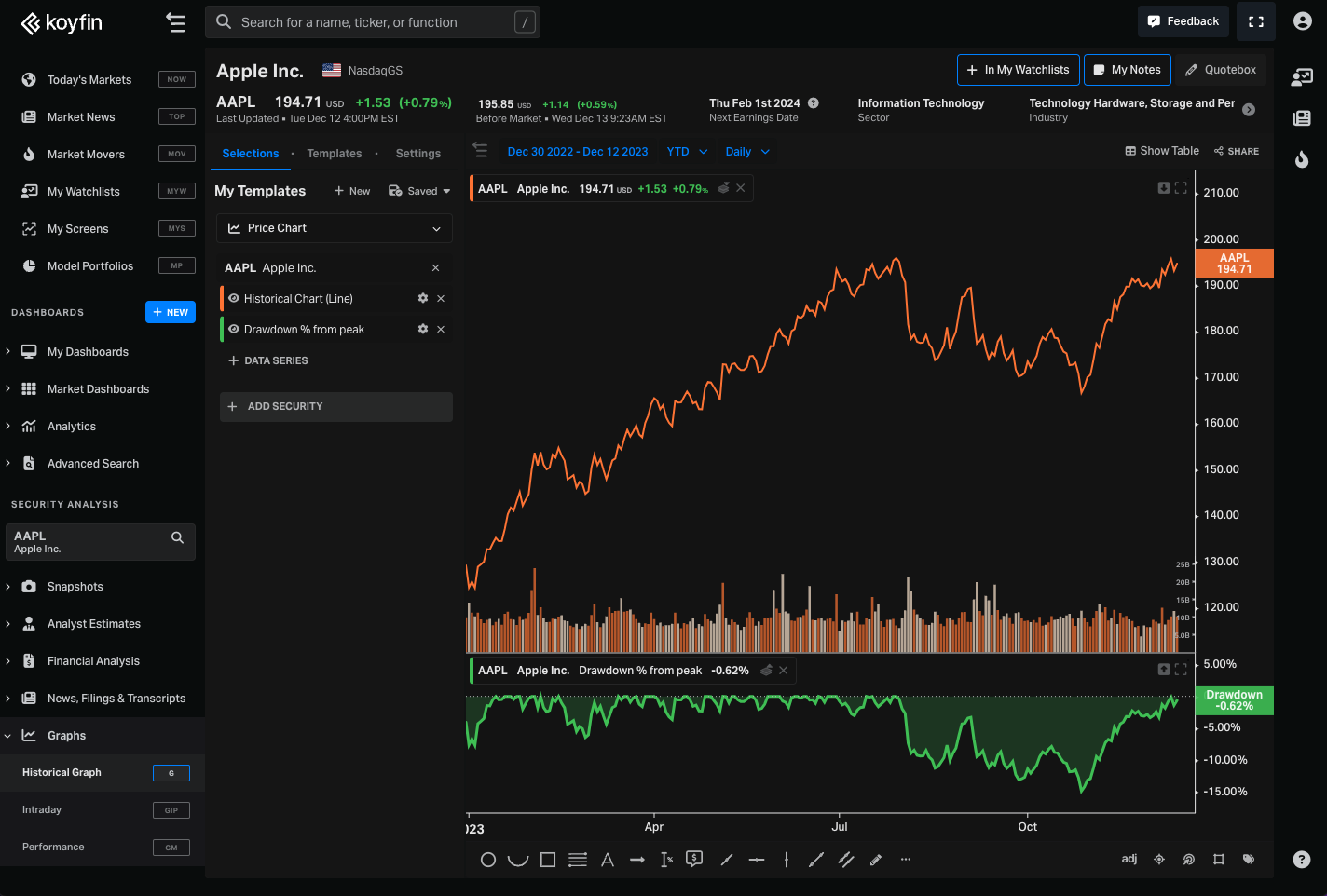Click the AAPL price label on the axis

click(1234, 264)
